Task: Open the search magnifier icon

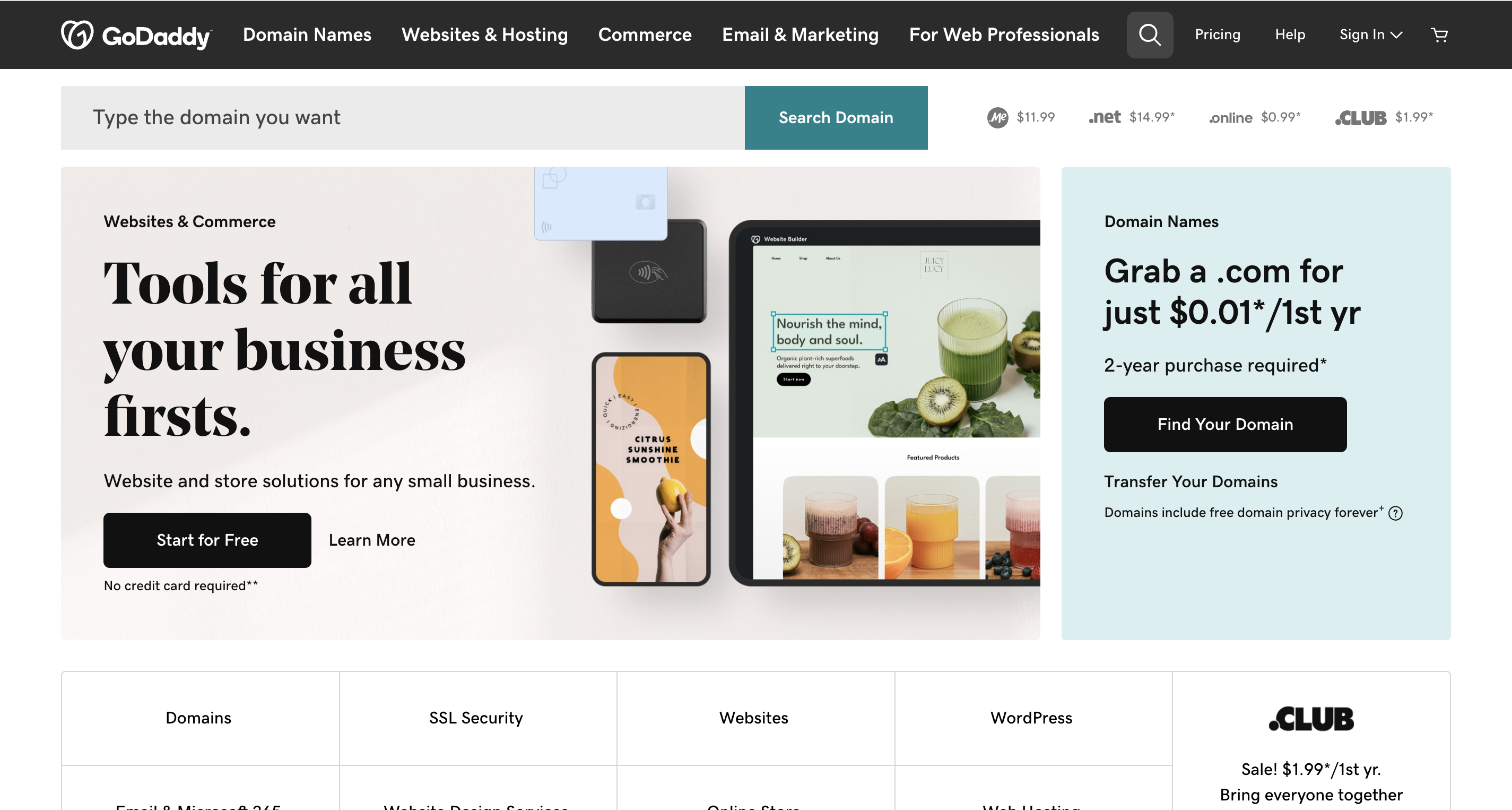Action: click(x=1149, y=35)
